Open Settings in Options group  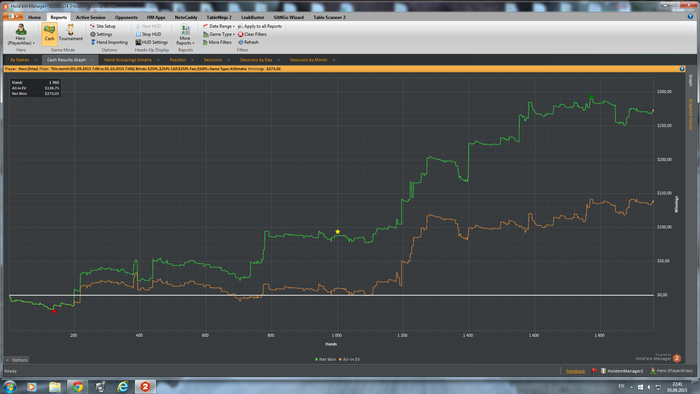(101, 34)
